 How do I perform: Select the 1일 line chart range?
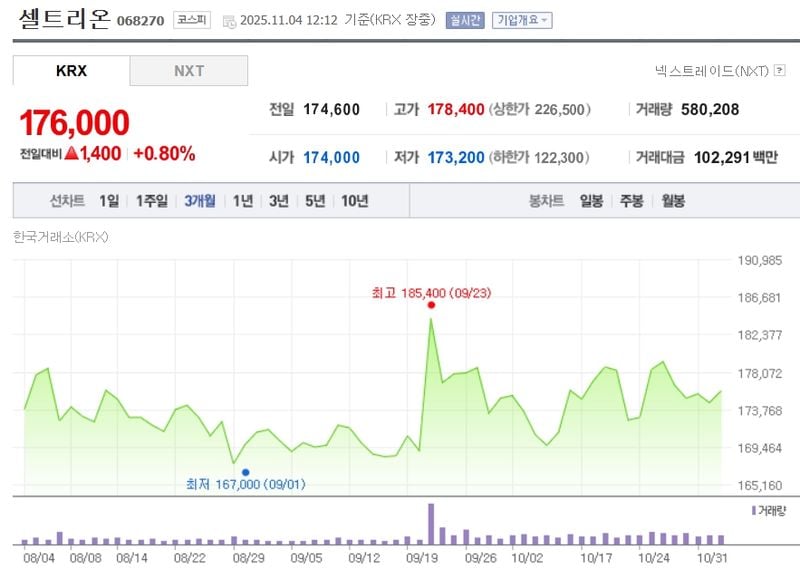point(108,201)
